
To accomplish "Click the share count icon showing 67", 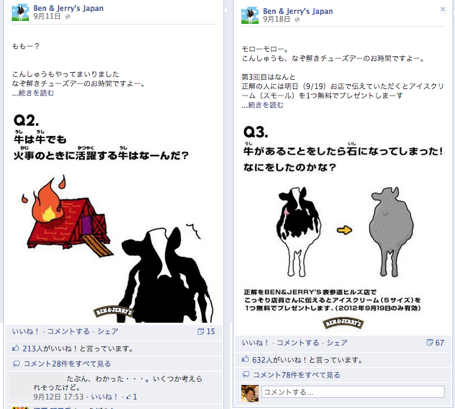I will click(430, 343).
